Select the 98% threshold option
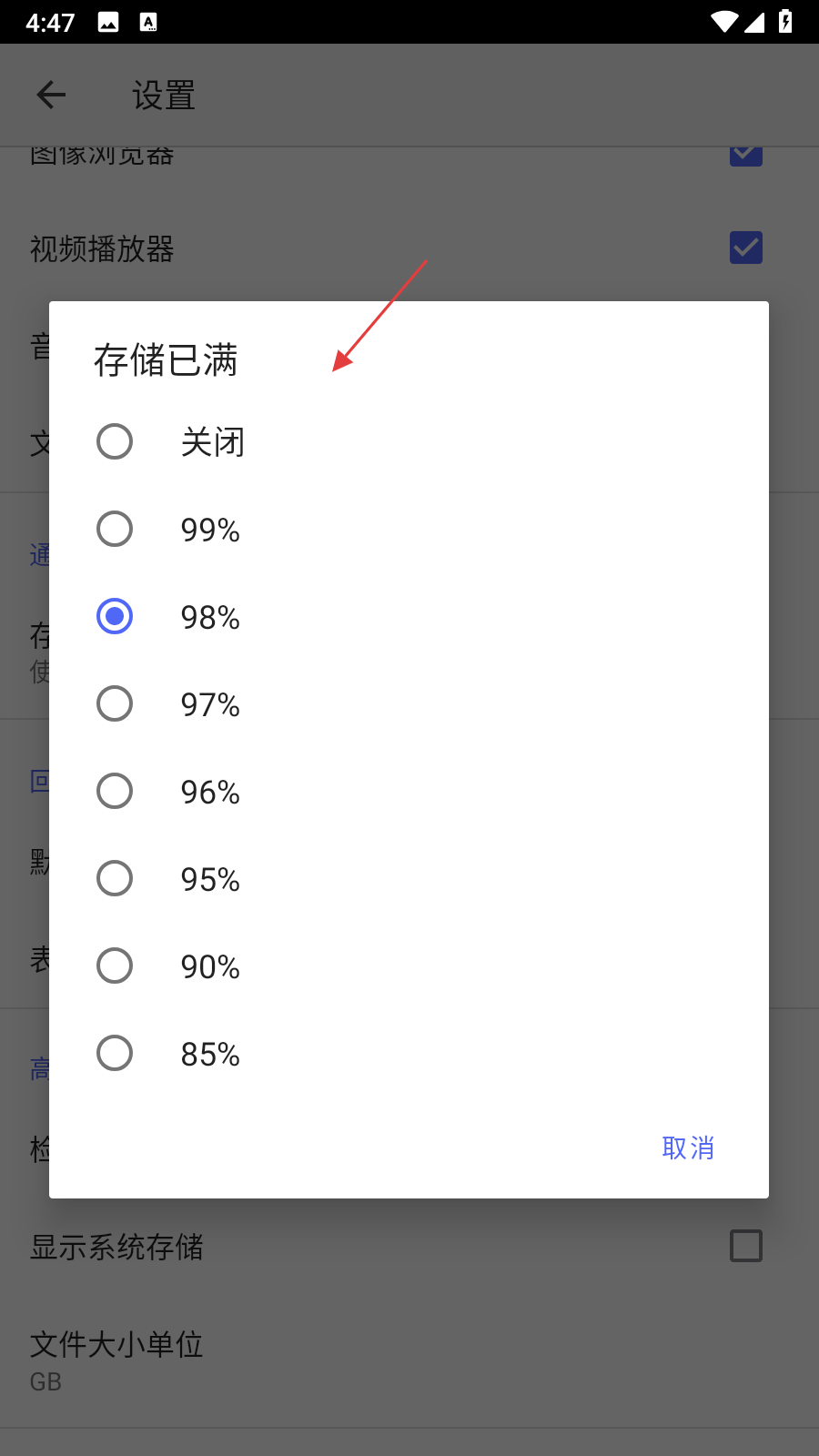 pyautogui.click(x=115, y=617)
